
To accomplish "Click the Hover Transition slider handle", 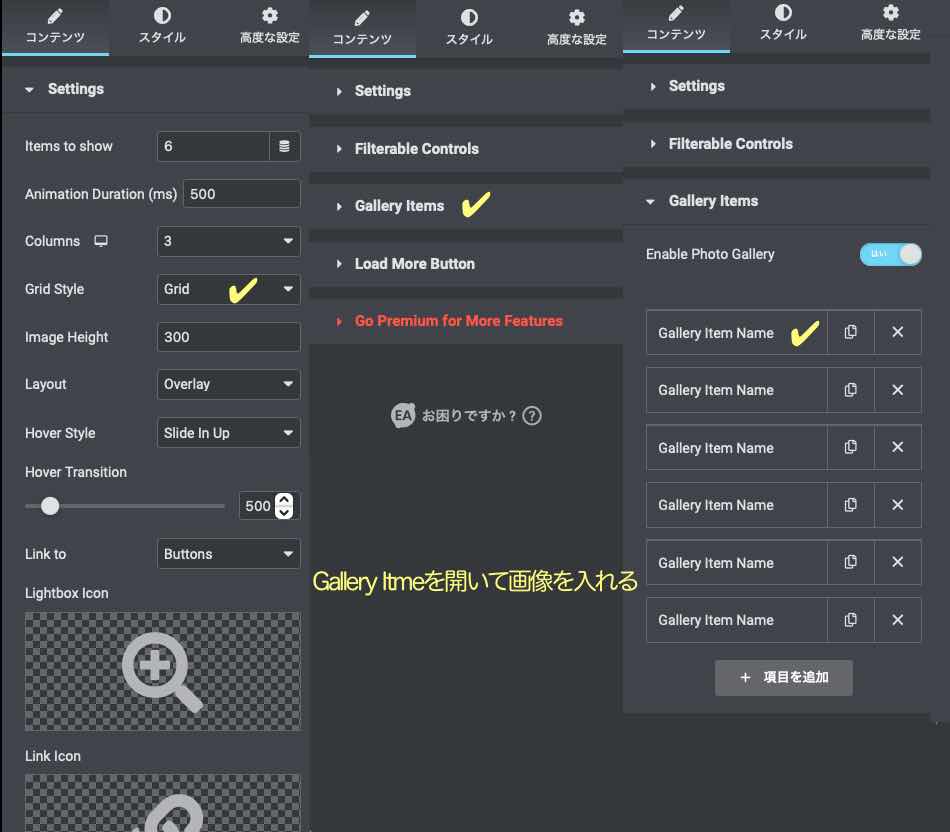I will (x=50, y=506).
